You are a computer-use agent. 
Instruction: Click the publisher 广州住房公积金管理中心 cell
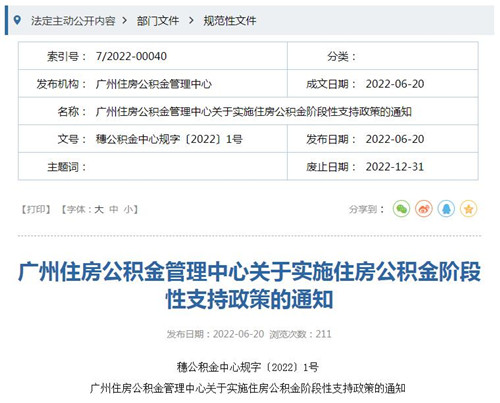pyautogui.click(x=153, y=84)
